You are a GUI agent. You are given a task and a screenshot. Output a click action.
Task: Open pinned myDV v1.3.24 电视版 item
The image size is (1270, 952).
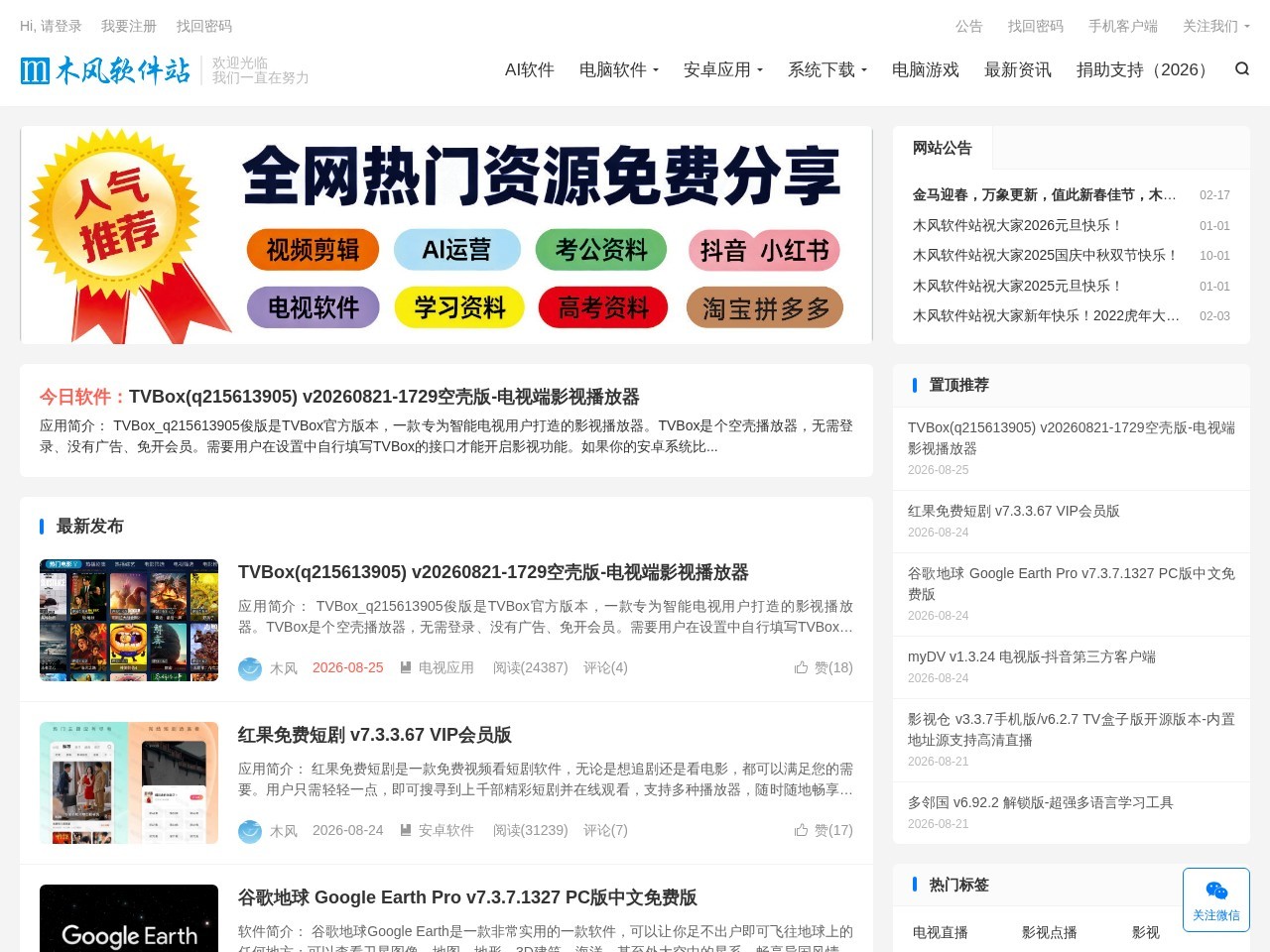click(x=1032, y=656)
